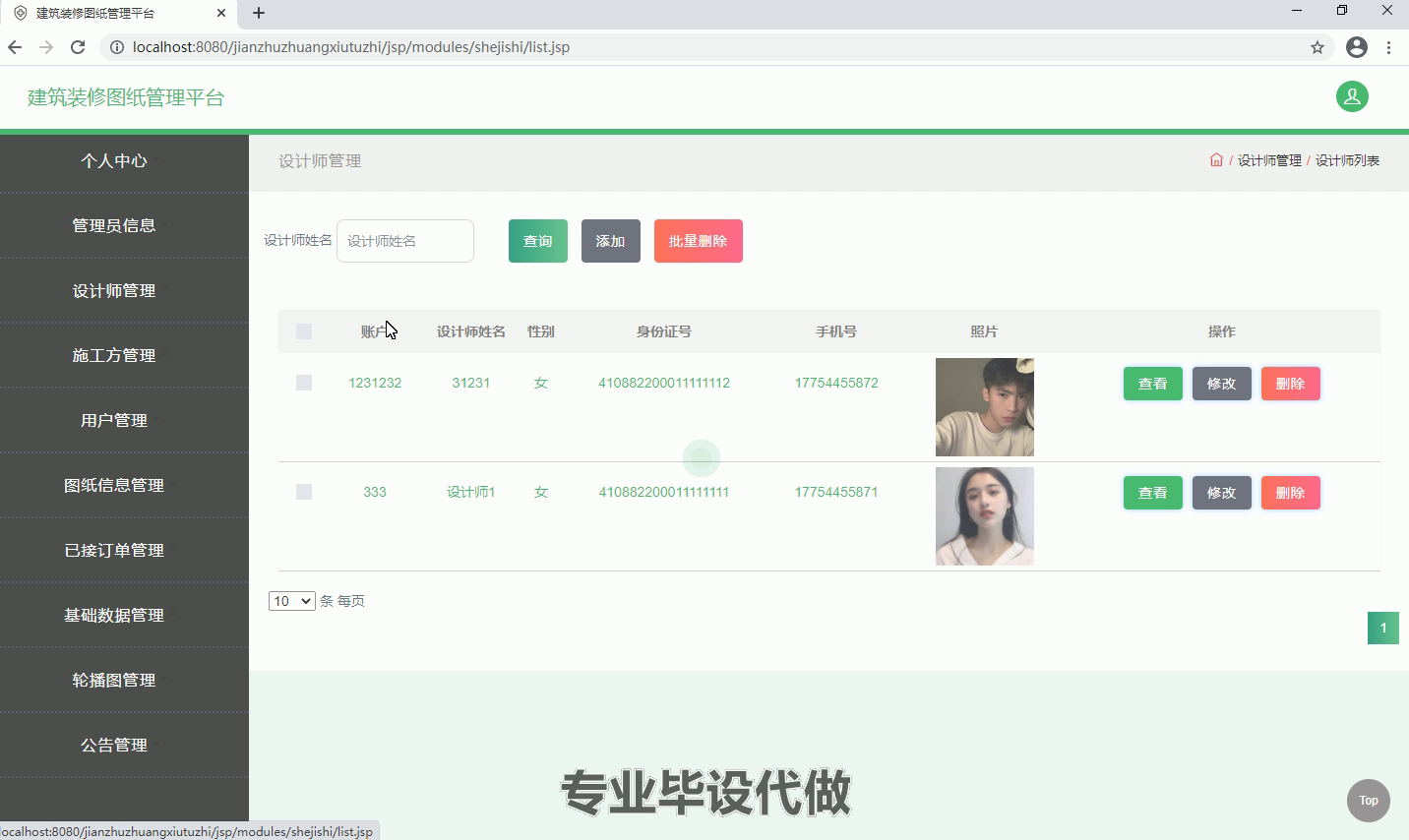Viewport: 1409px width, 840px height.
Task: Check the row for account 333
Action: [304, 492]
